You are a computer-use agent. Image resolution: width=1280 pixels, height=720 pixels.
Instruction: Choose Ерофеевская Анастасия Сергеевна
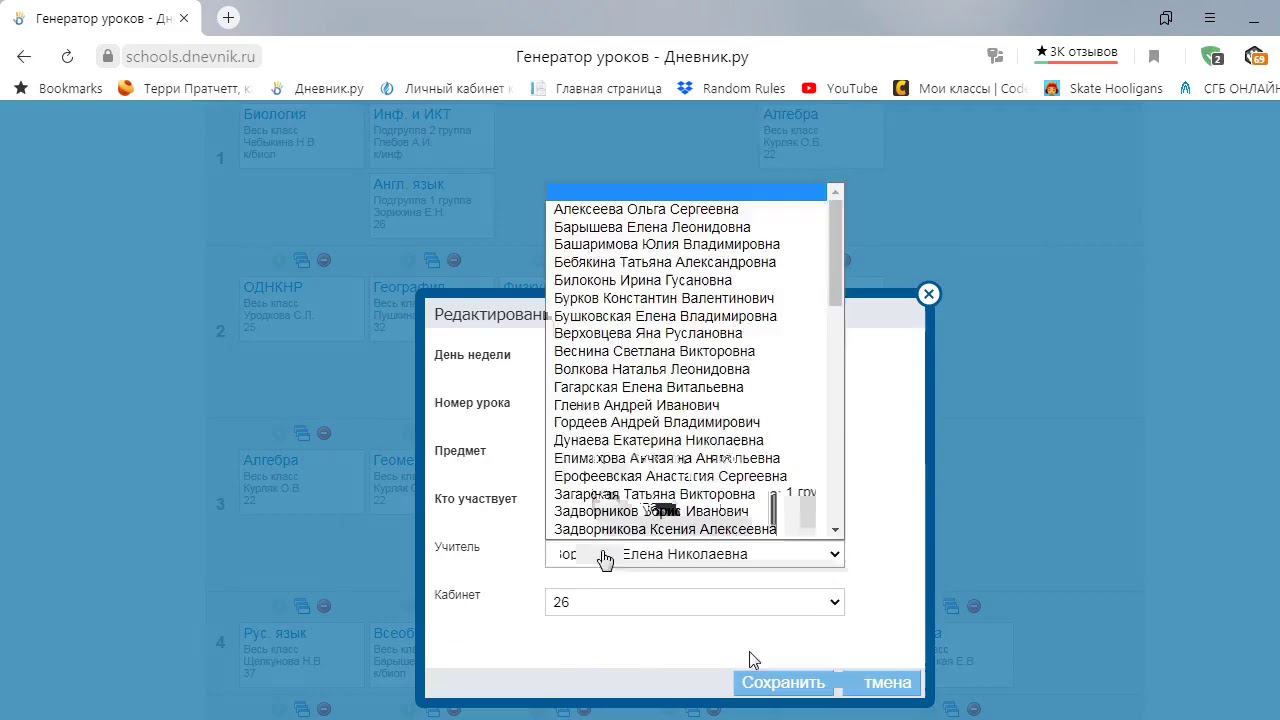pyautogui.click(x=687, y=476)
